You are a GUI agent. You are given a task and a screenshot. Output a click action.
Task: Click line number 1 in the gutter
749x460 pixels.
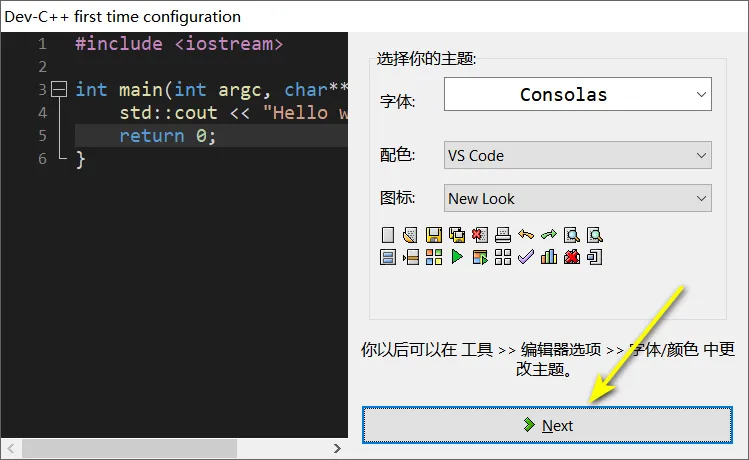click(x=42, y=44)
